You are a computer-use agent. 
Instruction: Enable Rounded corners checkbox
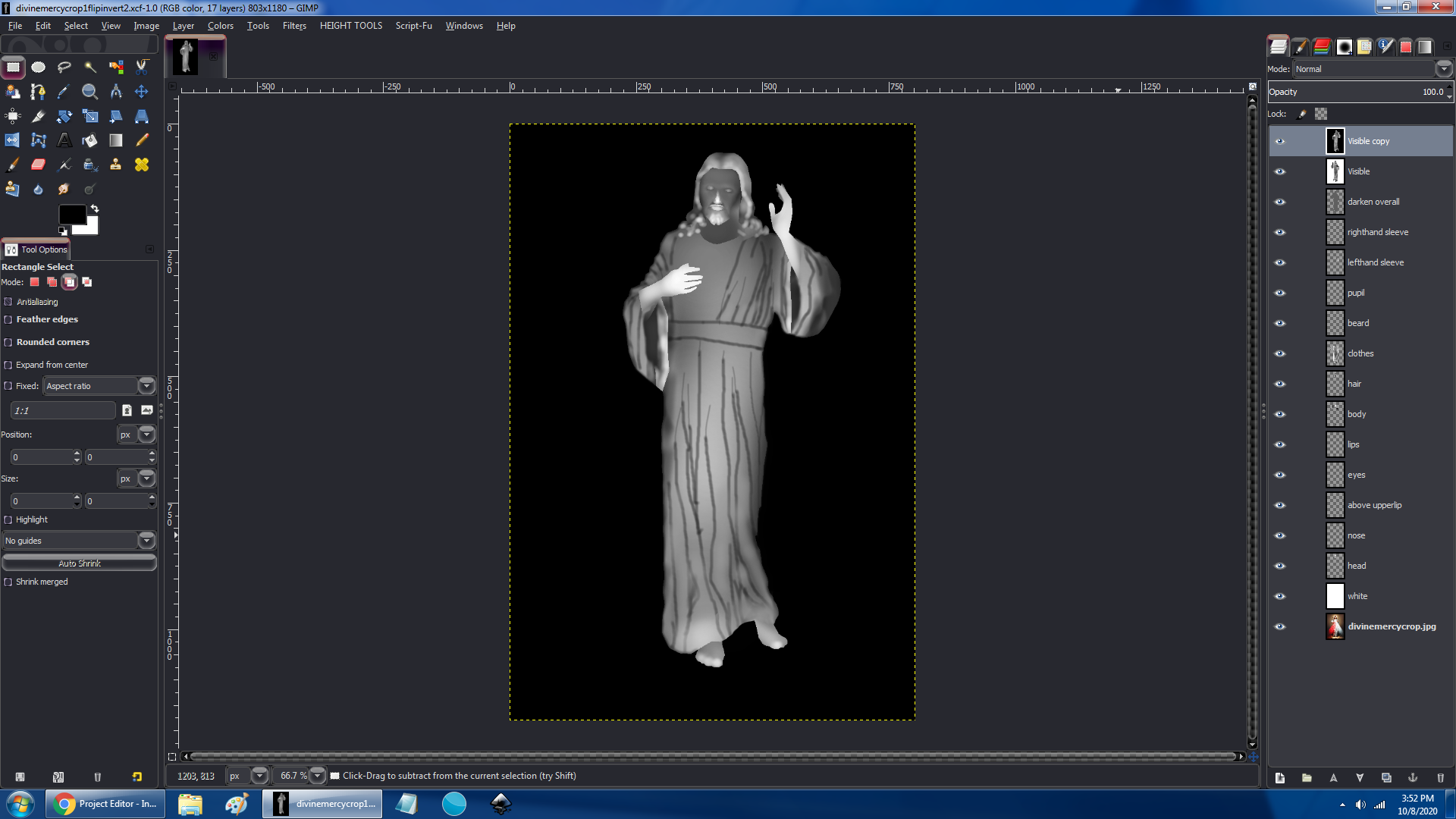pos(8,342)
